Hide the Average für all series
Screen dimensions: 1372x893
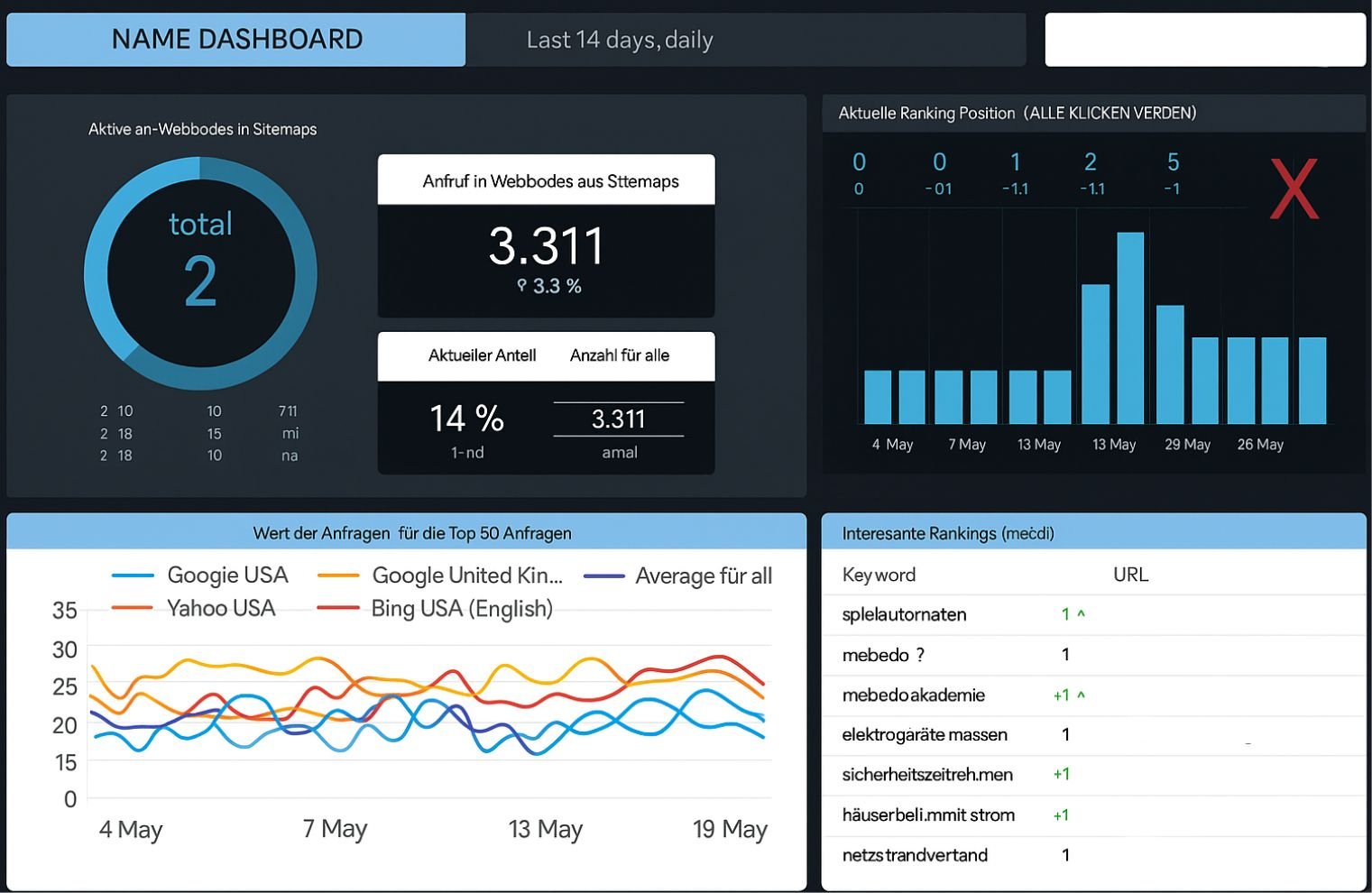pos(677,575)
